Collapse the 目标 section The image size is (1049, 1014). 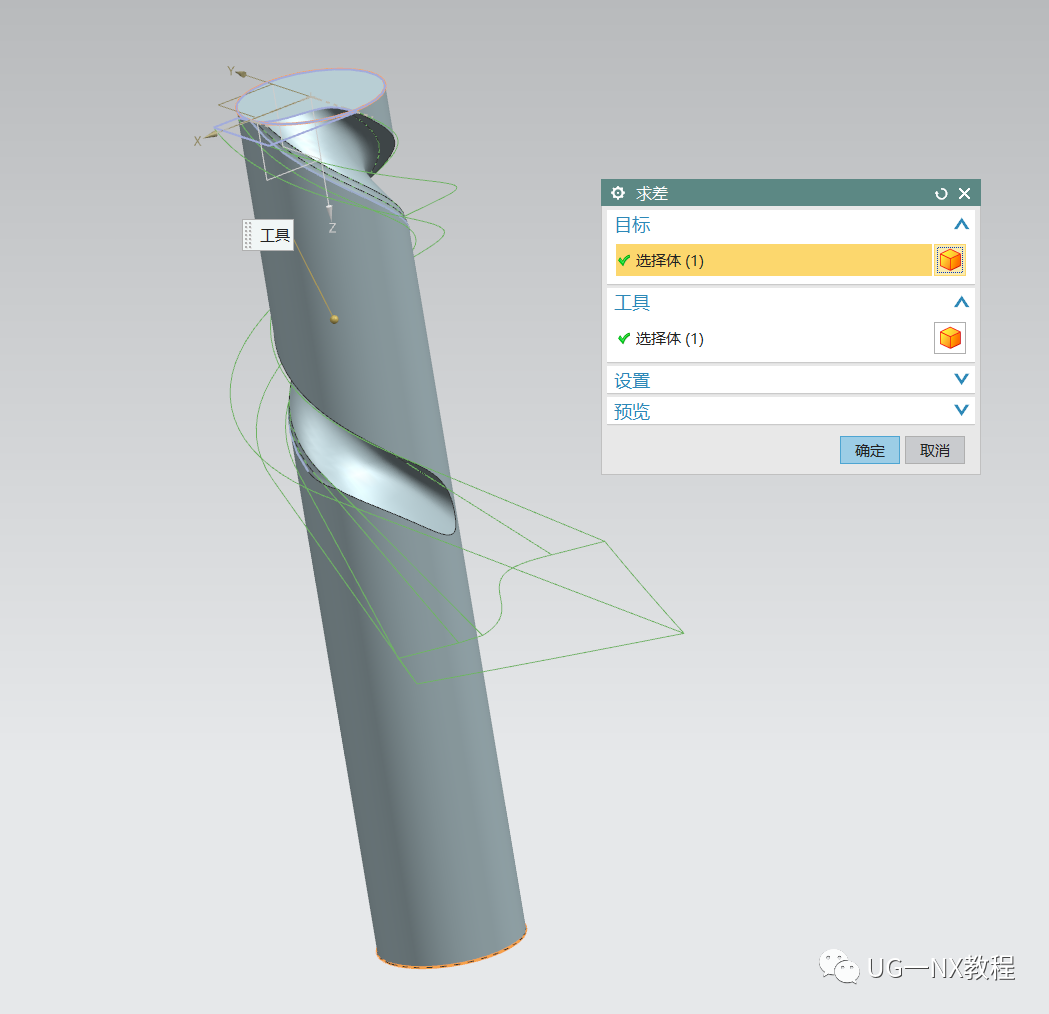point(961,225)
